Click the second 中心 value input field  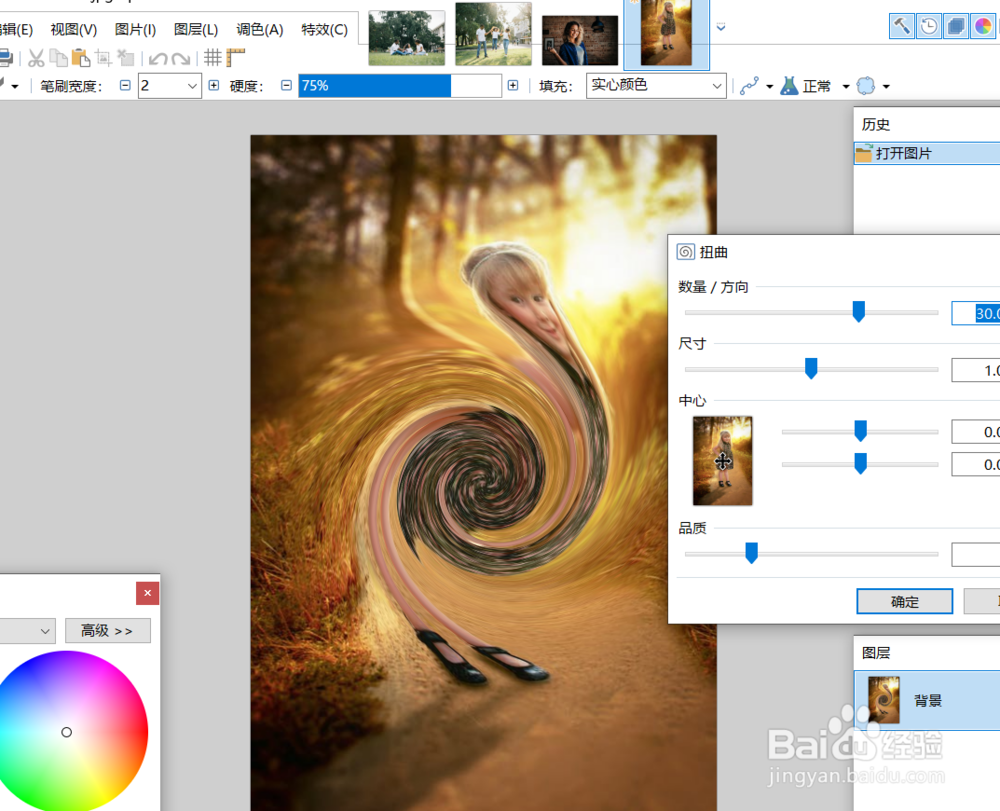976,464
